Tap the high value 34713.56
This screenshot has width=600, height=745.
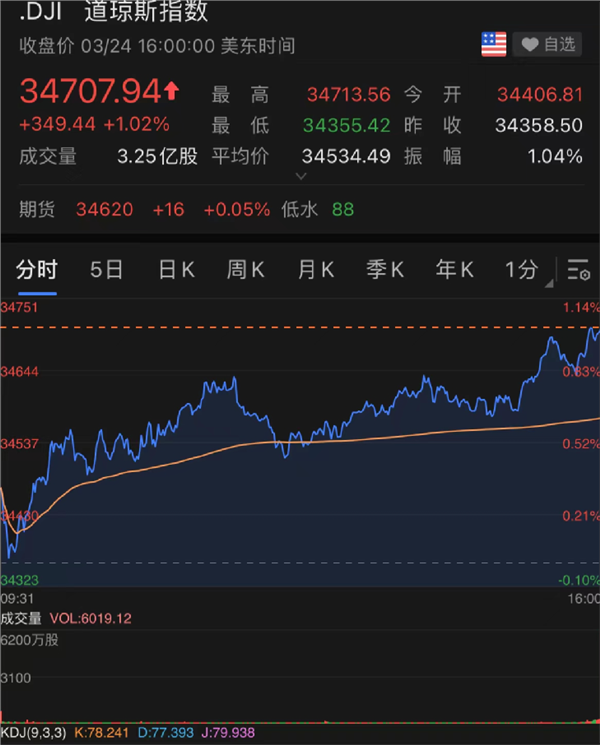point(349,95)
